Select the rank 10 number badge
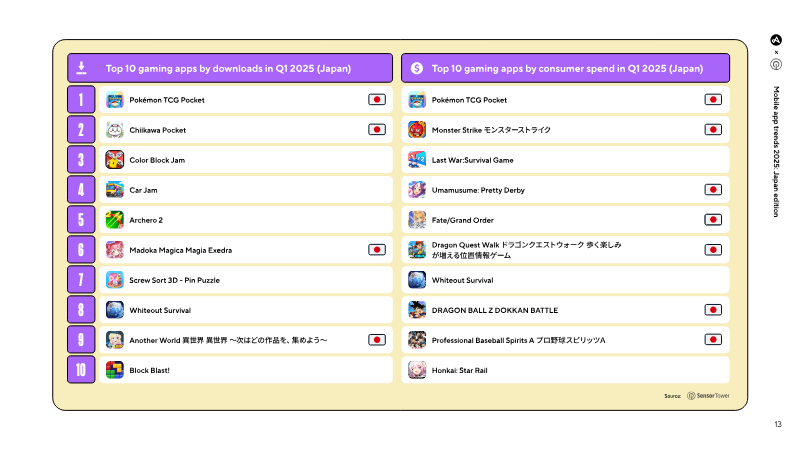The image size is (800, 450). click(82, 370)
